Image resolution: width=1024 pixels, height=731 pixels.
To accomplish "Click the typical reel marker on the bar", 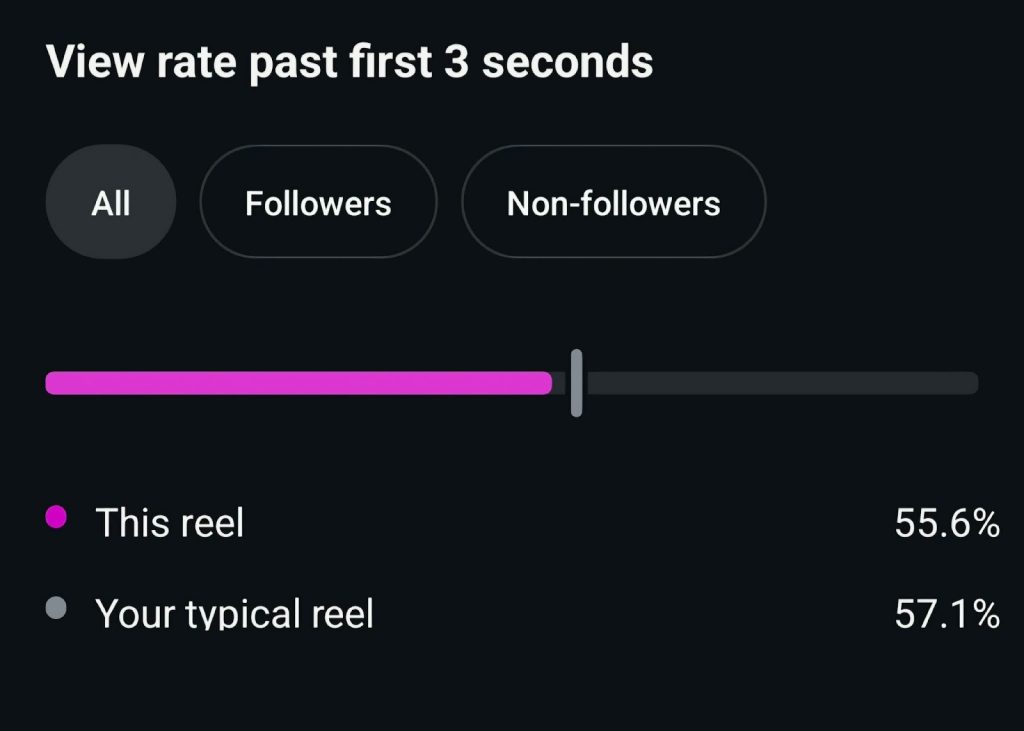I will 576,383.
